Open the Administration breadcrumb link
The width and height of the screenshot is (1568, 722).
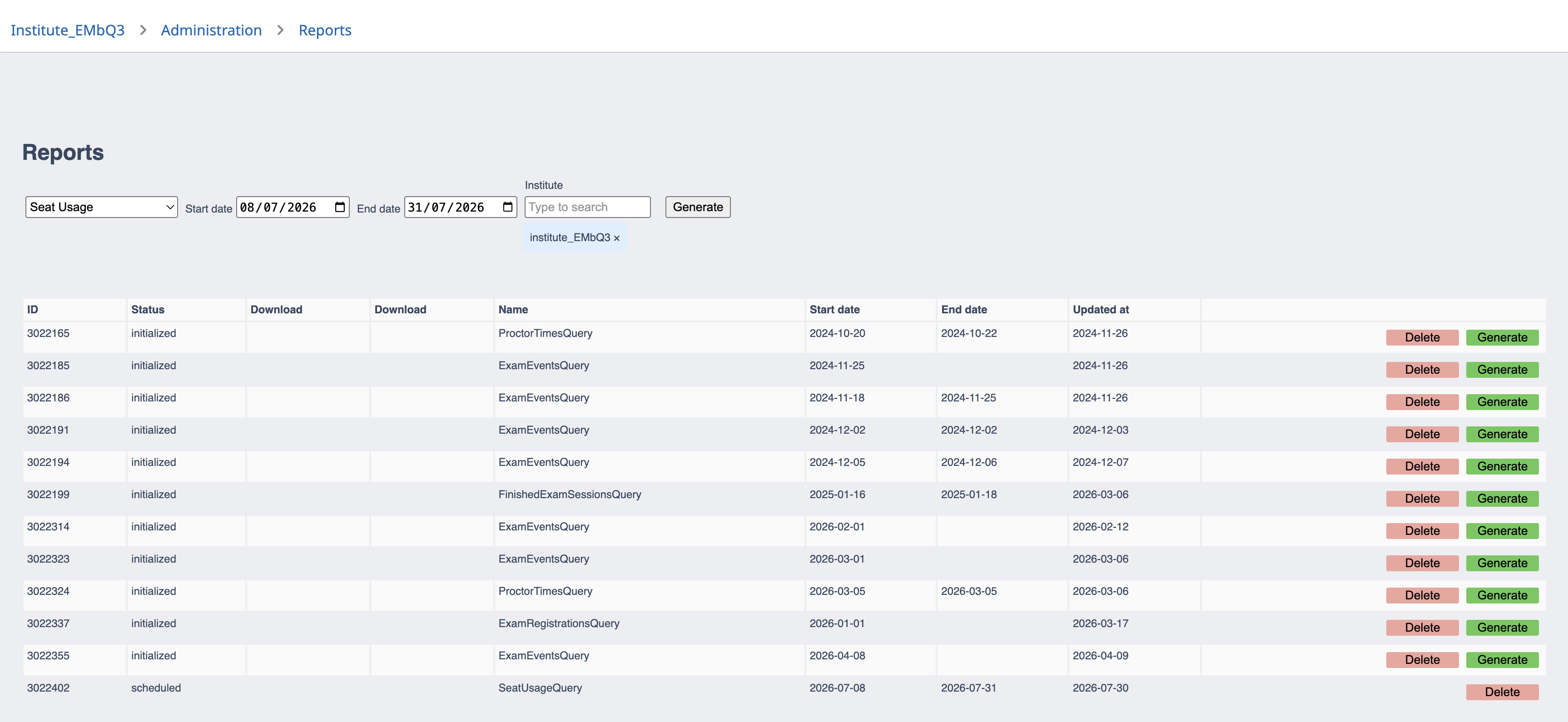pos(211,30)
